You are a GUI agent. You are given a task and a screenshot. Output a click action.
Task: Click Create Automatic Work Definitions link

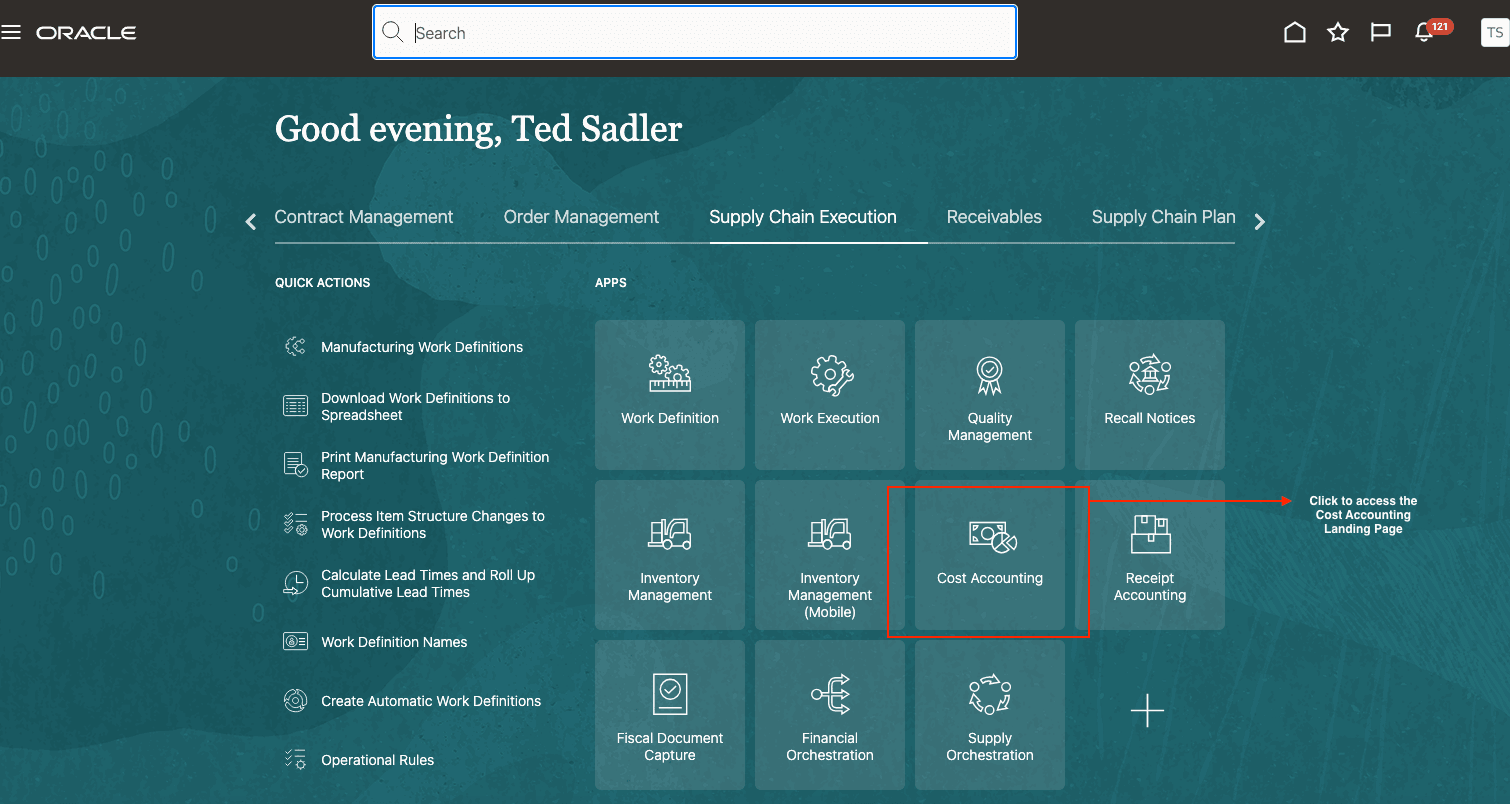(431, 701)
